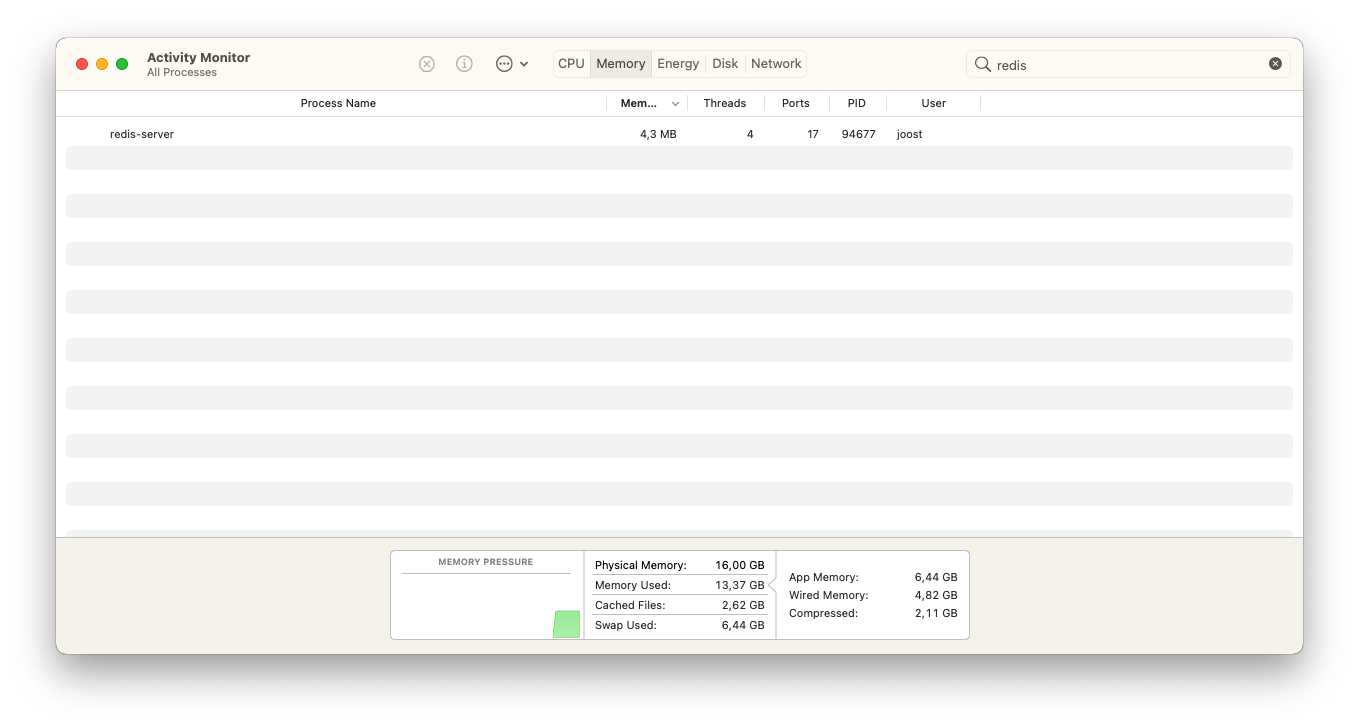This screenshot has width=1359, height=728.
Task: Open the Energy tab
Action: coord(678,64)
